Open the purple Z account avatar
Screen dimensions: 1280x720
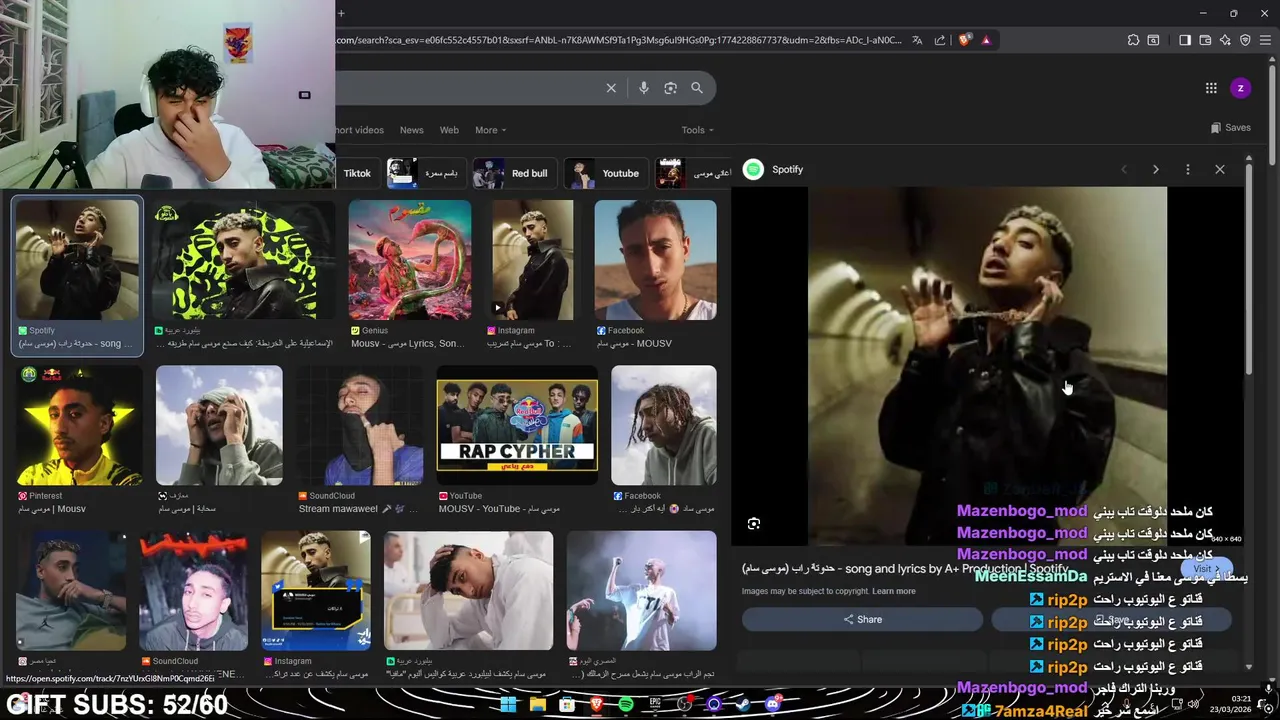point(1240,88)
